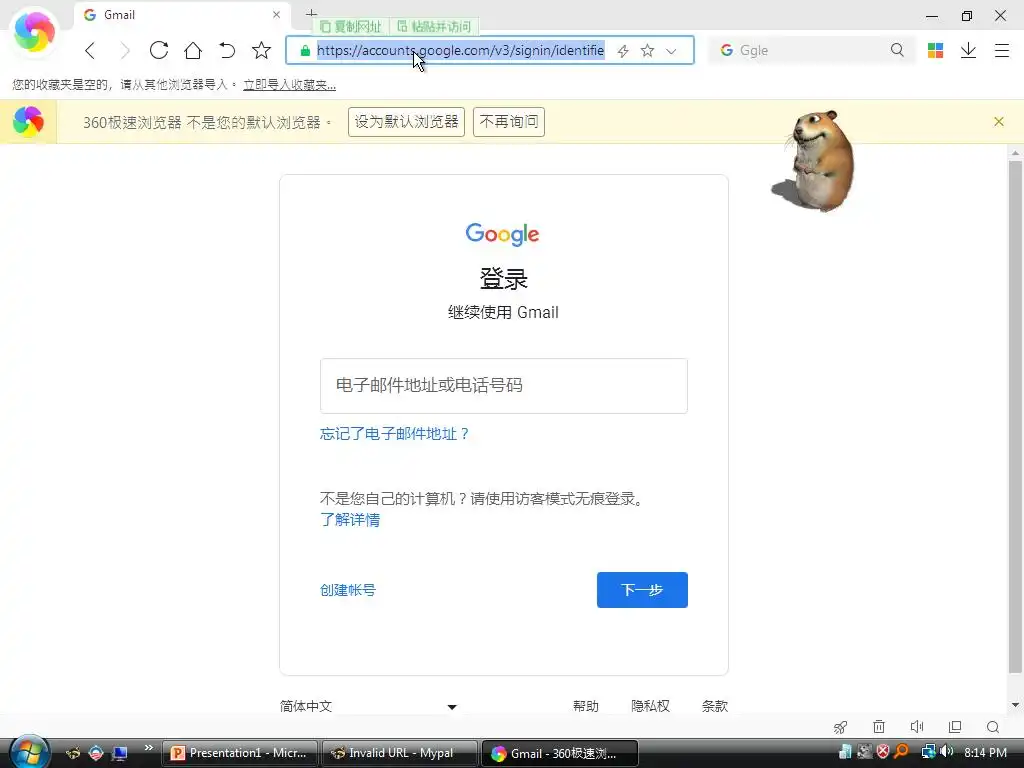Click the system clock 8:14 PM
Screen dimensions: 1024x768
point(985,752)
